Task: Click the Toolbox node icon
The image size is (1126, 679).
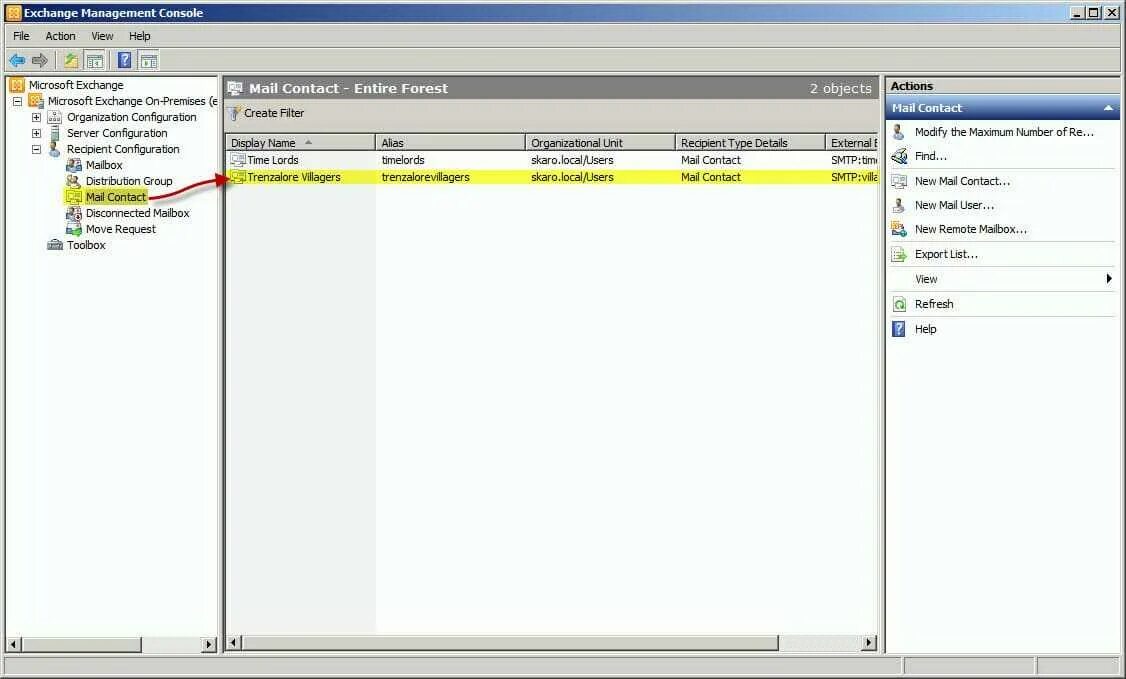Action: [55, 245]
